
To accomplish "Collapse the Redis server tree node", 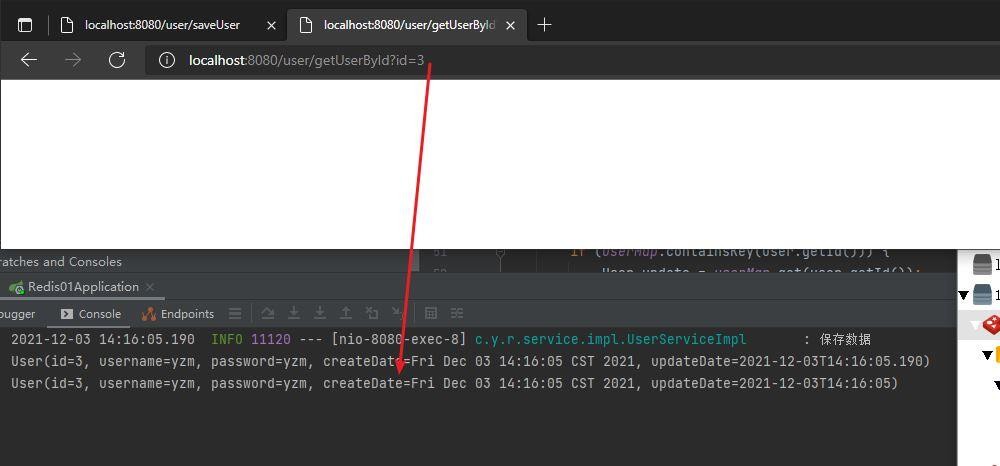I will point(976,325).
